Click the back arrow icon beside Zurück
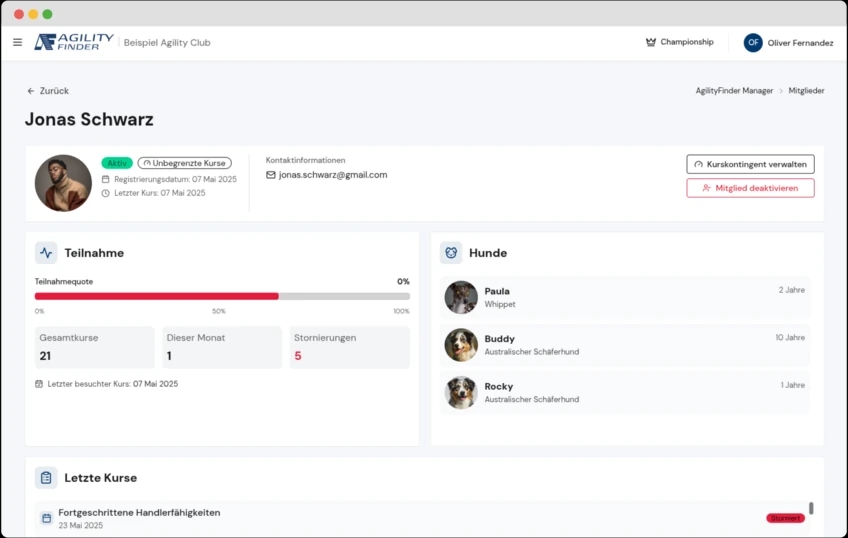 (31, 91)
